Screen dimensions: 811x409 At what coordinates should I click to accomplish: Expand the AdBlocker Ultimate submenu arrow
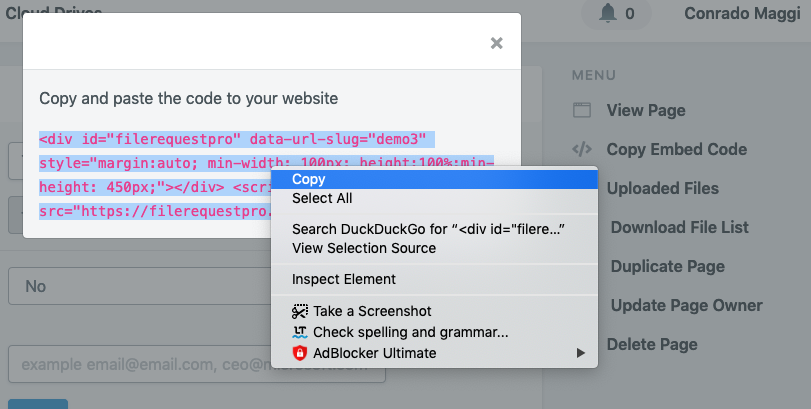coord(581,353)
